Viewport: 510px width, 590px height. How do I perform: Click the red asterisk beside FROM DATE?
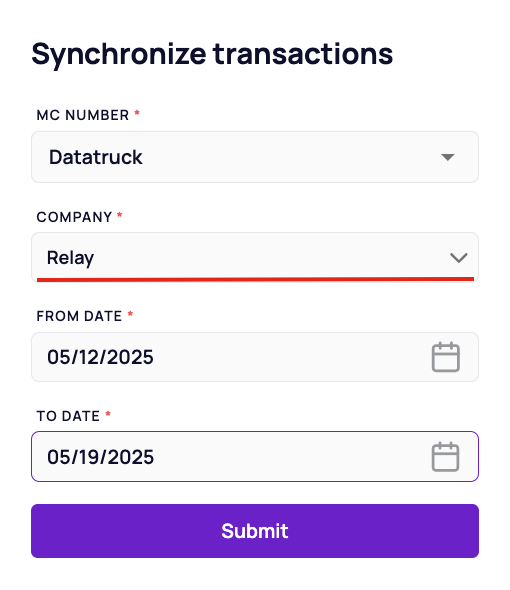pos(130,314)
